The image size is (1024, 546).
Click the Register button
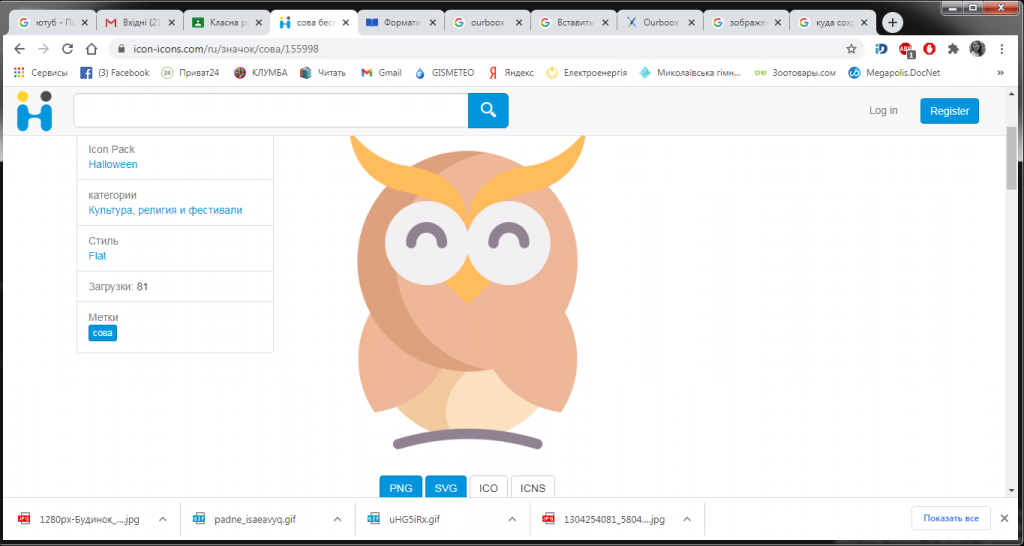pyautogui.click(x=950, y=110)
